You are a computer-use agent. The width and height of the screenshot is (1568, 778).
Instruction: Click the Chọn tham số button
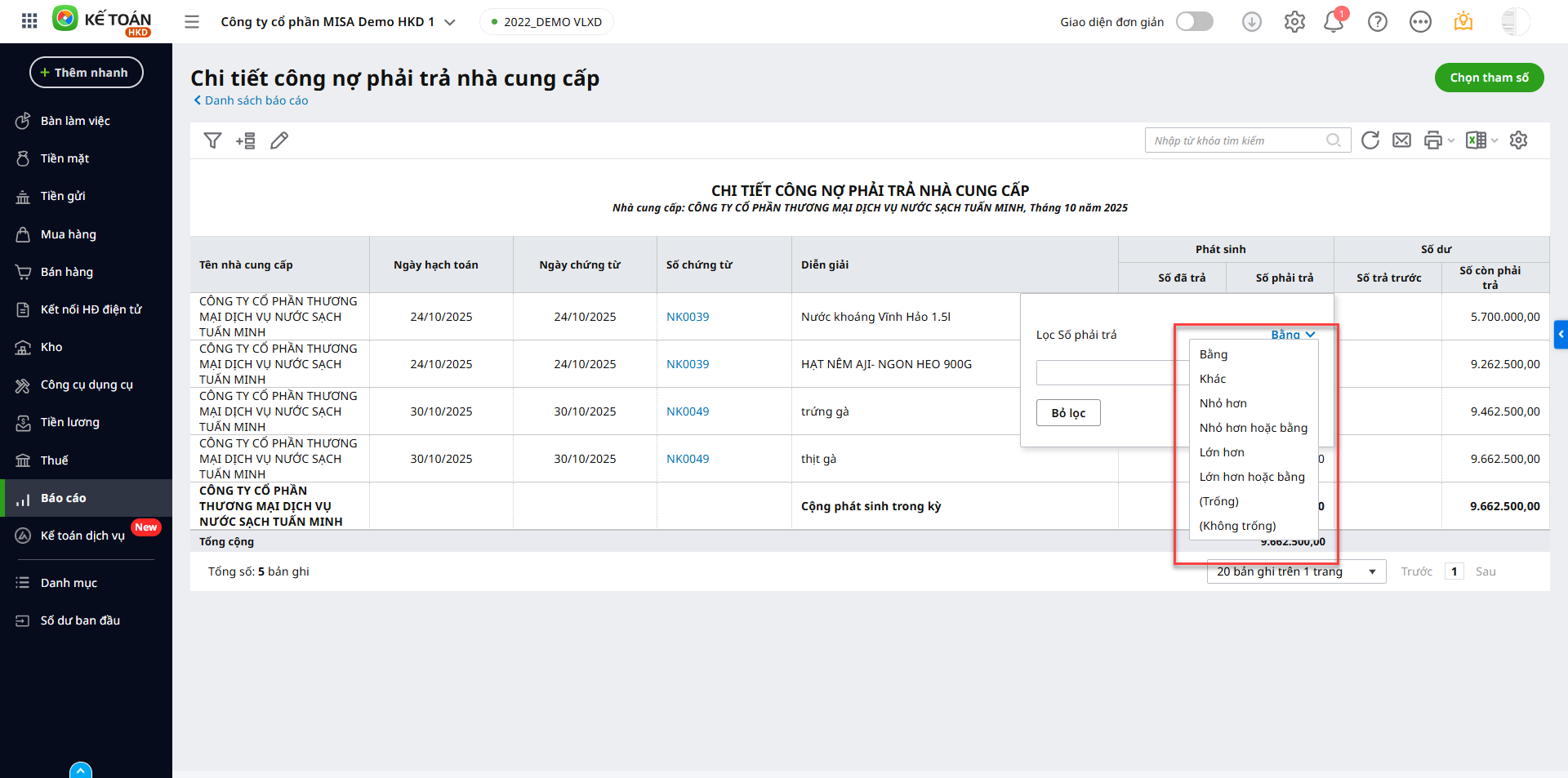1489,78
